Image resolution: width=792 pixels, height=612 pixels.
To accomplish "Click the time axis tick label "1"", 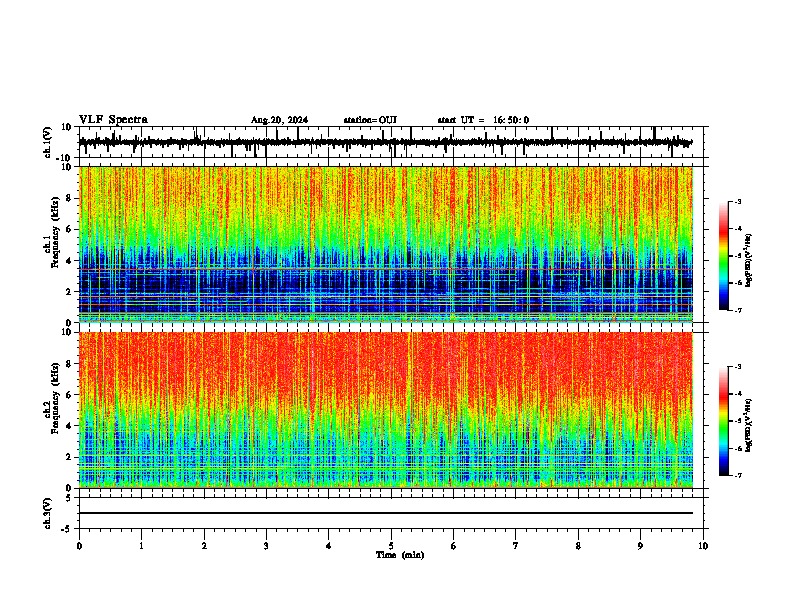I will coord(141,546).
